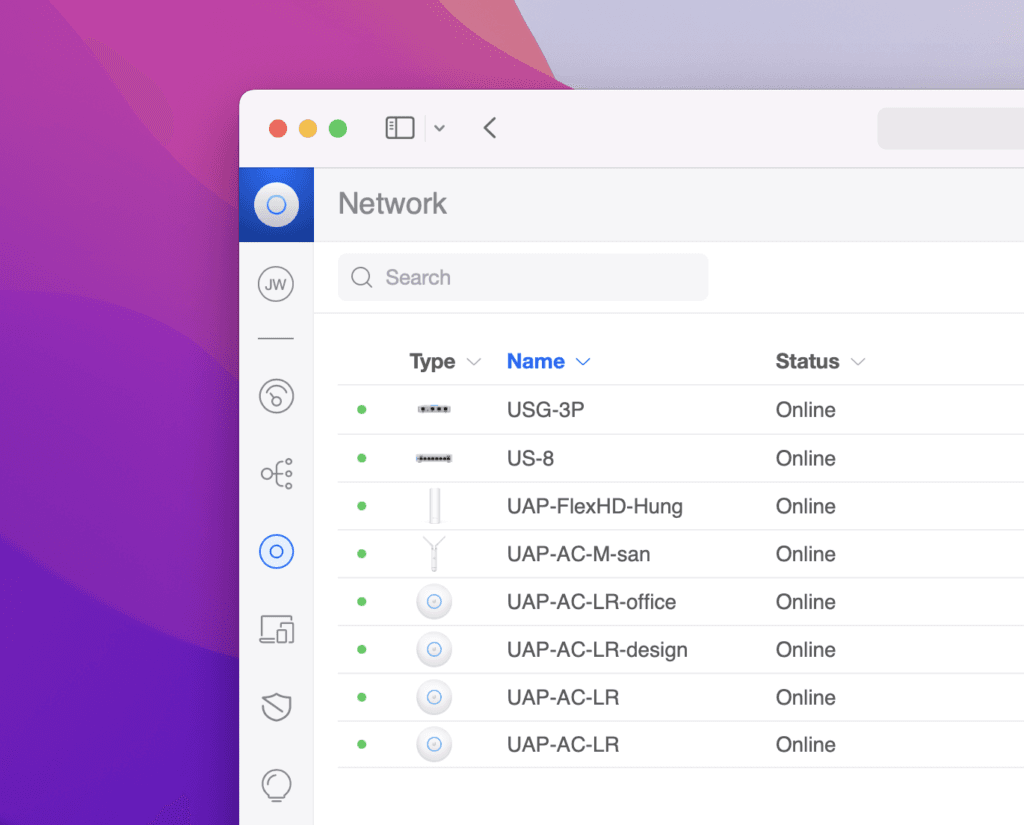Open the Security shield icon in sidebar
Viewport: 1024px width, 825px height.
pyautogui.click(x=276, y=708)
